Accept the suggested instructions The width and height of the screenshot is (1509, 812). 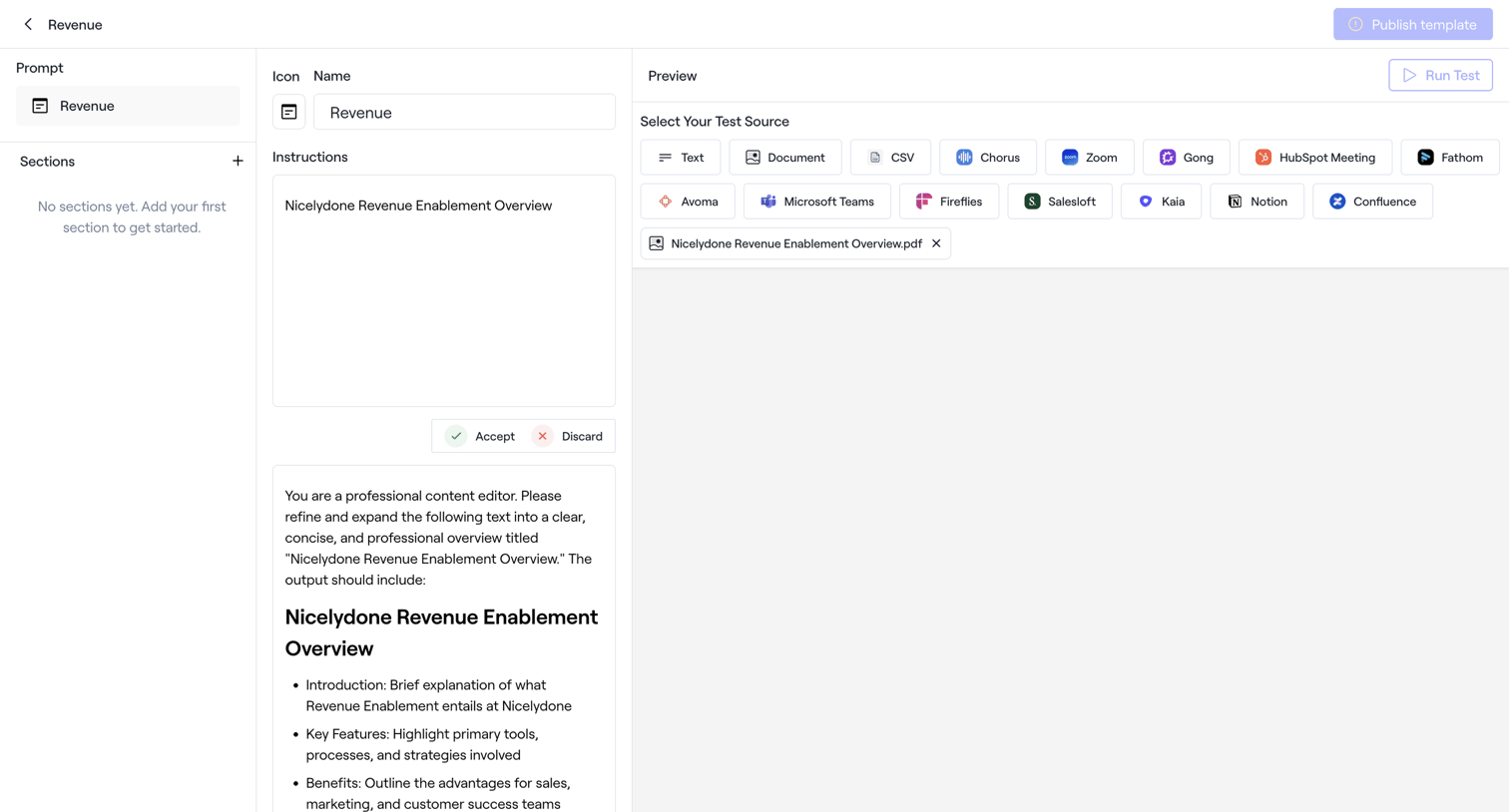(481, 436)
